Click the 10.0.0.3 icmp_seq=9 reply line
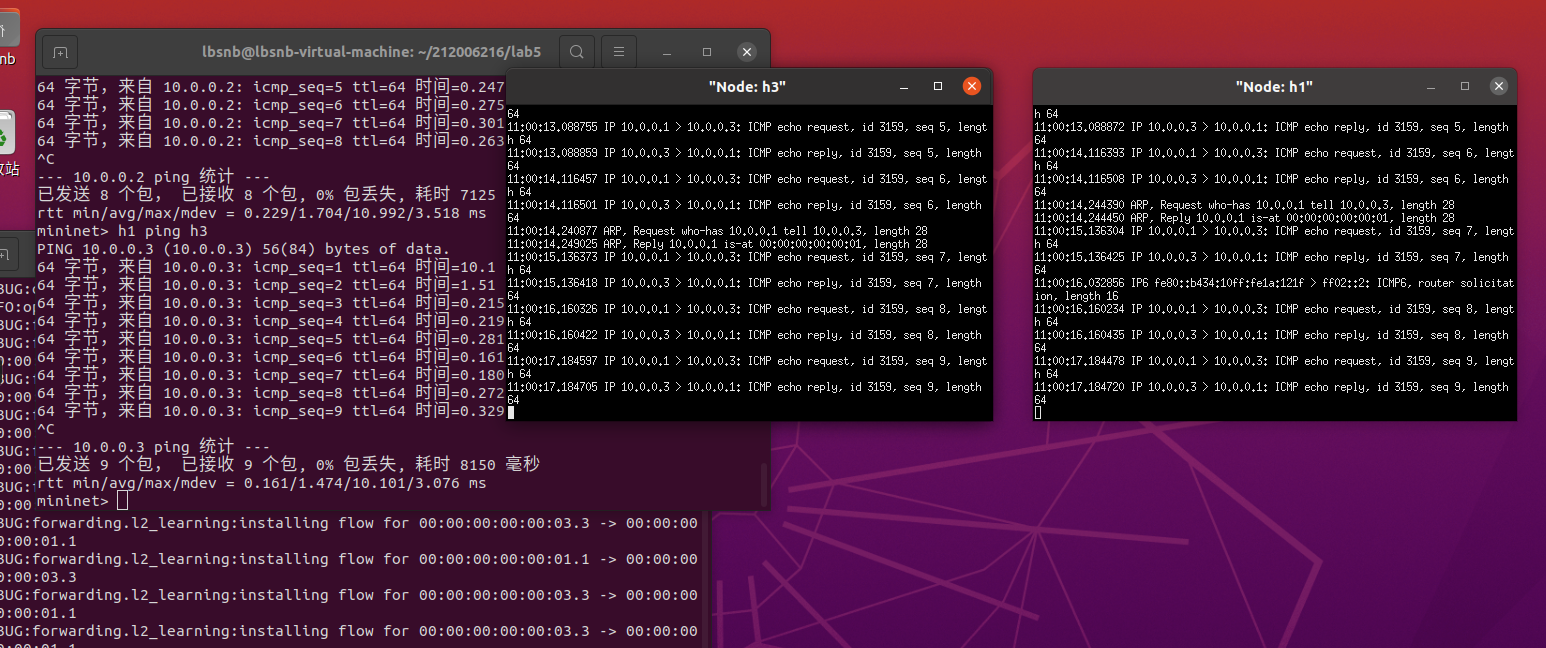The width and height of the screenshot is (1546, 648). [270, 411]
